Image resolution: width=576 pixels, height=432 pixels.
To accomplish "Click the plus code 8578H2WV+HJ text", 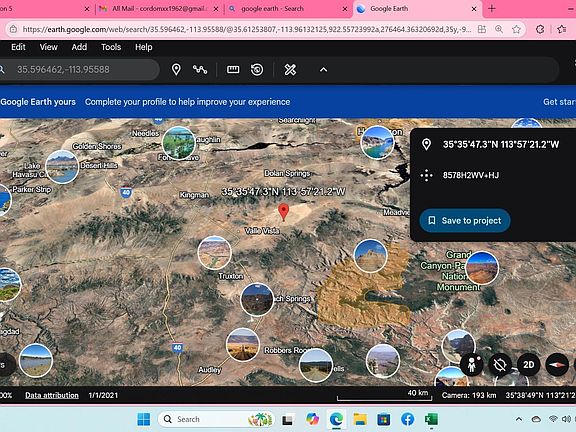I will [x=471, y=175].
